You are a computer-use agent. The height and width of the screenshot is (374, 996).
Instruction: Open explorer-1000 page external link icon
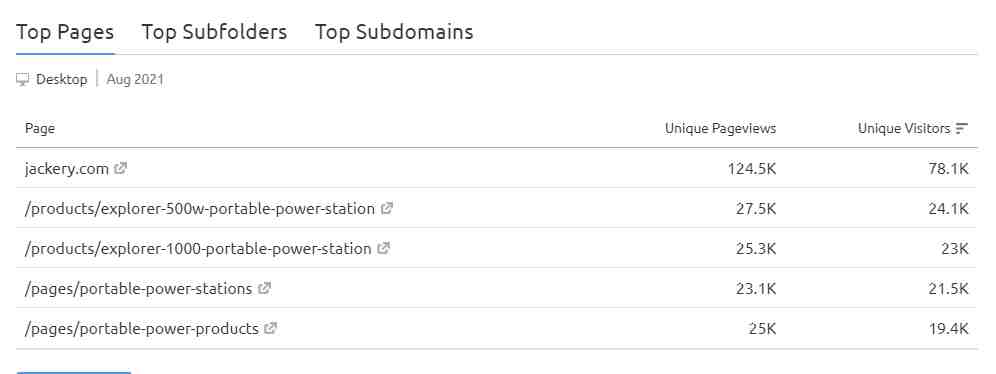[x=384, y=248]
